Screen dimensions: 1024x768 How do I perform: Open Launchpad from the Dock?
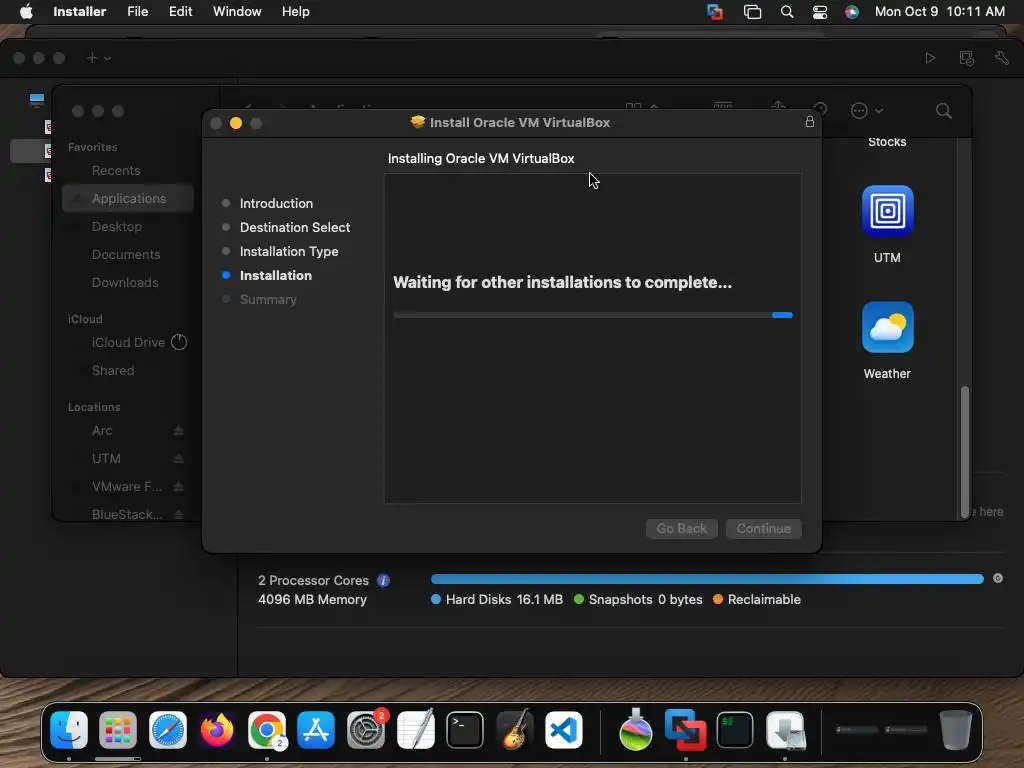118,730
